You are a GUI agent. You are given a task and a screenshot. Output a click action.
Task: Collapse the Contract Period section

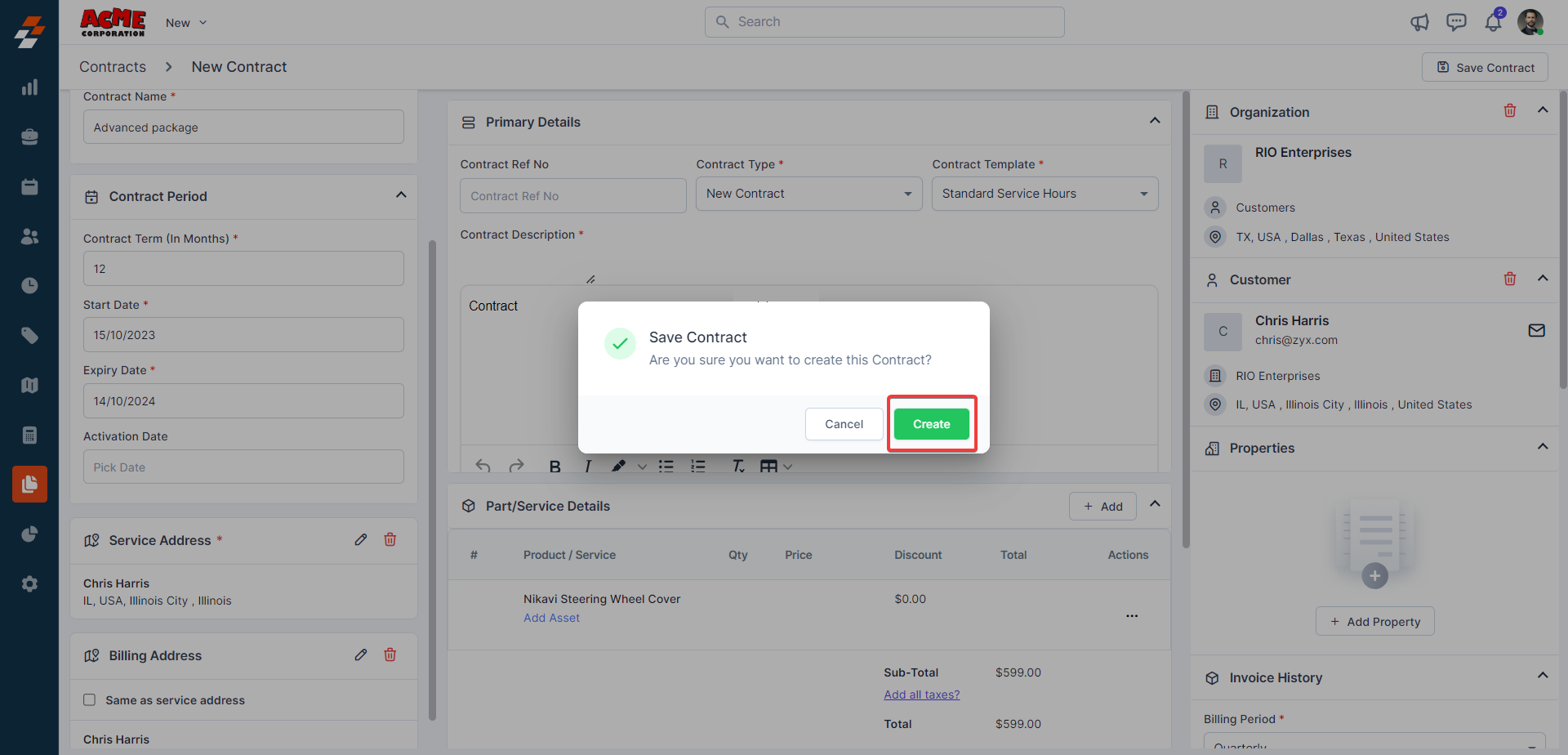coord(401,195)
